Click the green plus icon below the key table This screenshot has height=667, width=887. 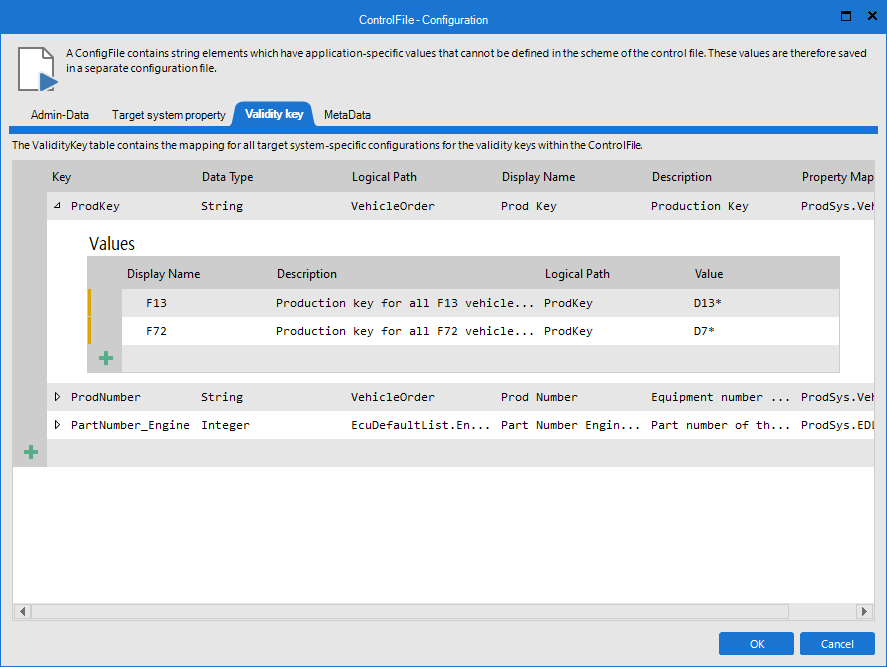click(x=31, y=453)
